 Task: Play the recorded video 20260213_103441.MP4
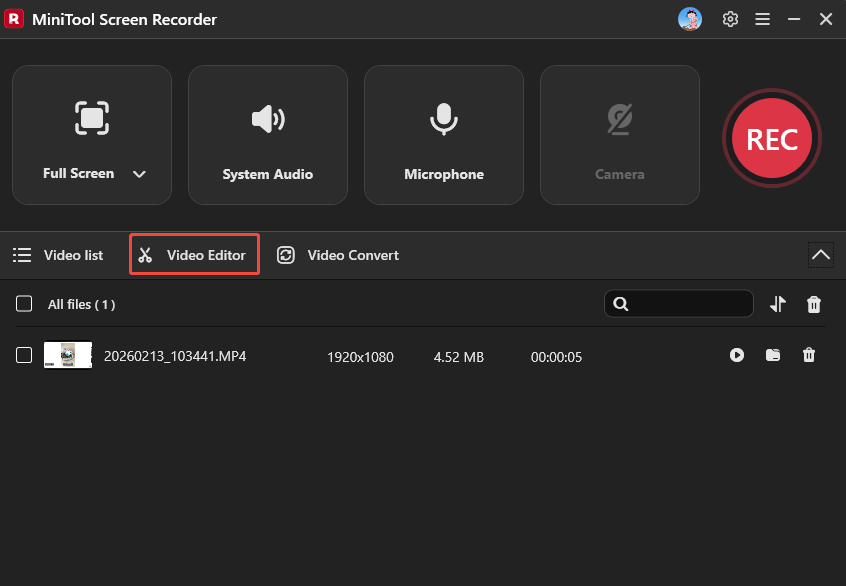(737, 355)
